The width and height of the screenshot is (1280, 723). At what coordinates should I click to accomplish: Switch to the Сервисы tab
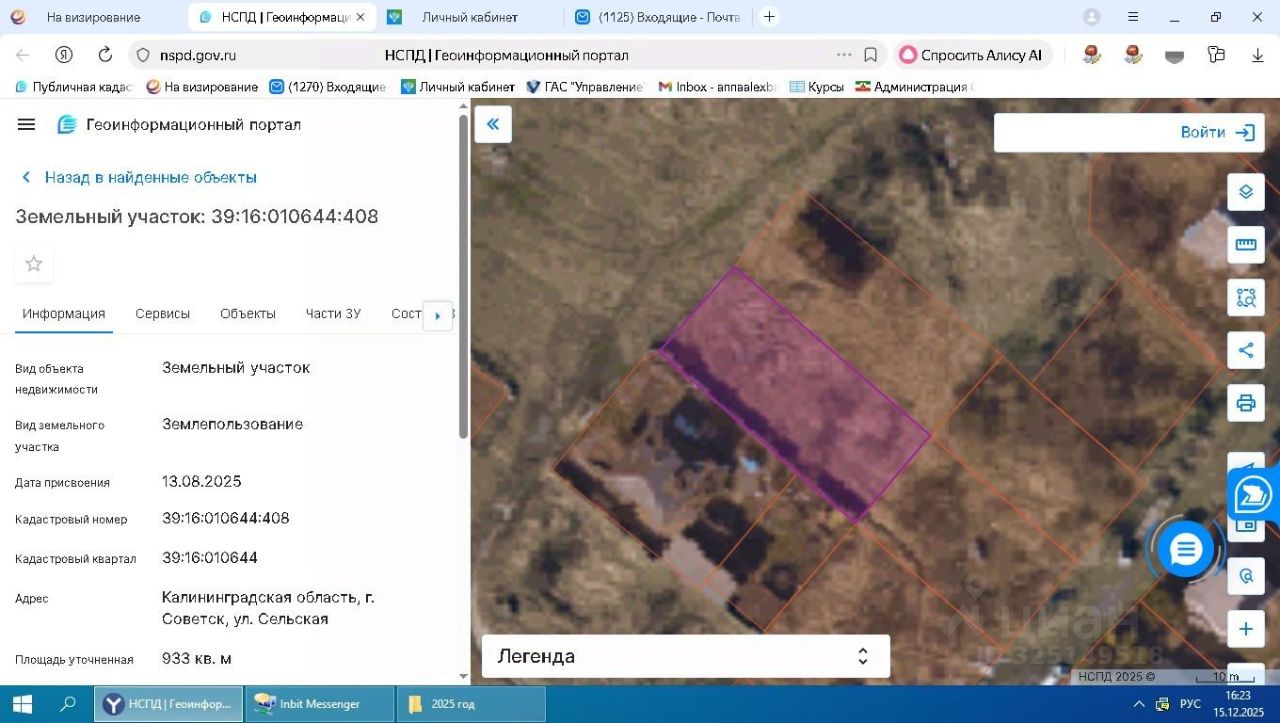point(163,314)
